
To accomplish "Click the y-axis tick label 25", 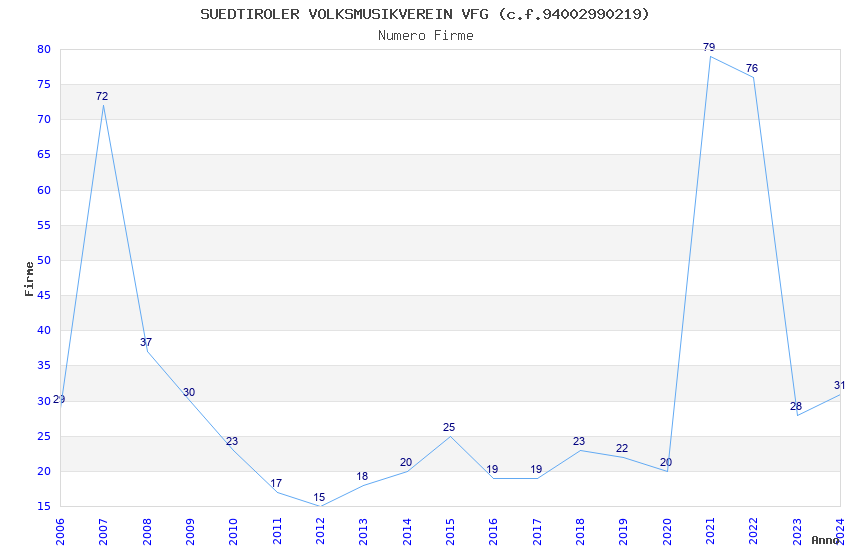I will pos(44,436).
